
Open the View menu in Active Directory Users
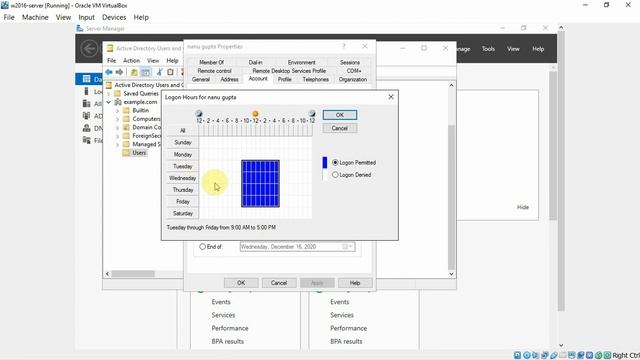(153, 60)
